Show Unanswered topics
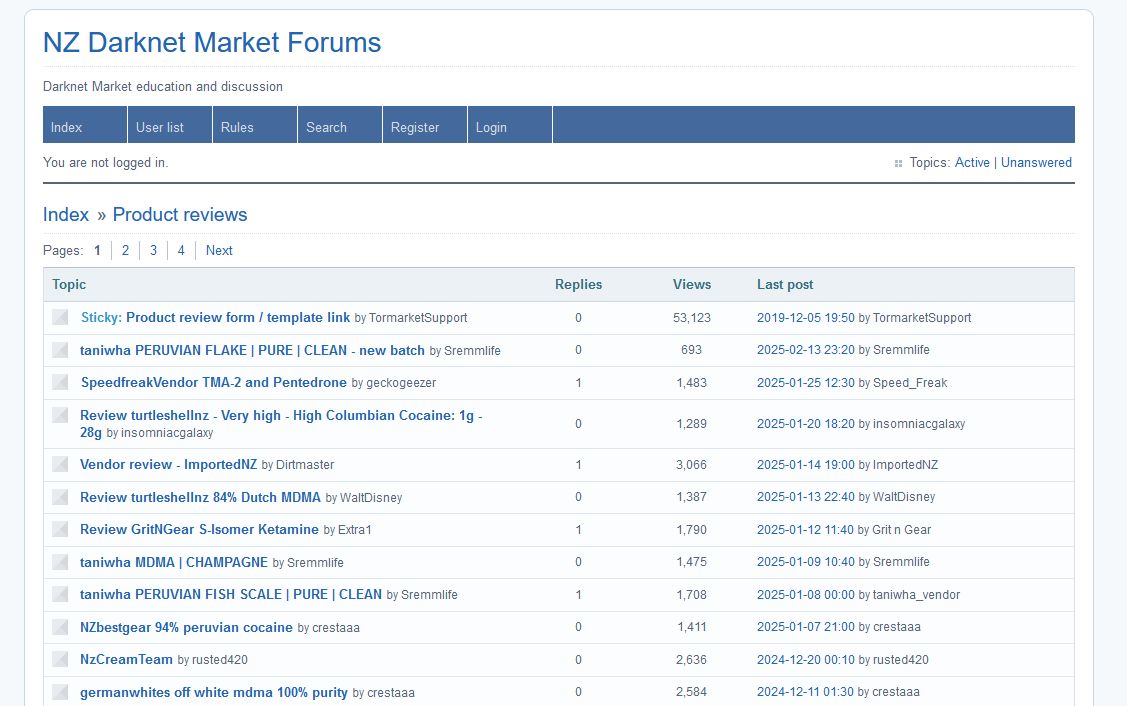1127x706 pixels. coord(1036,162)
